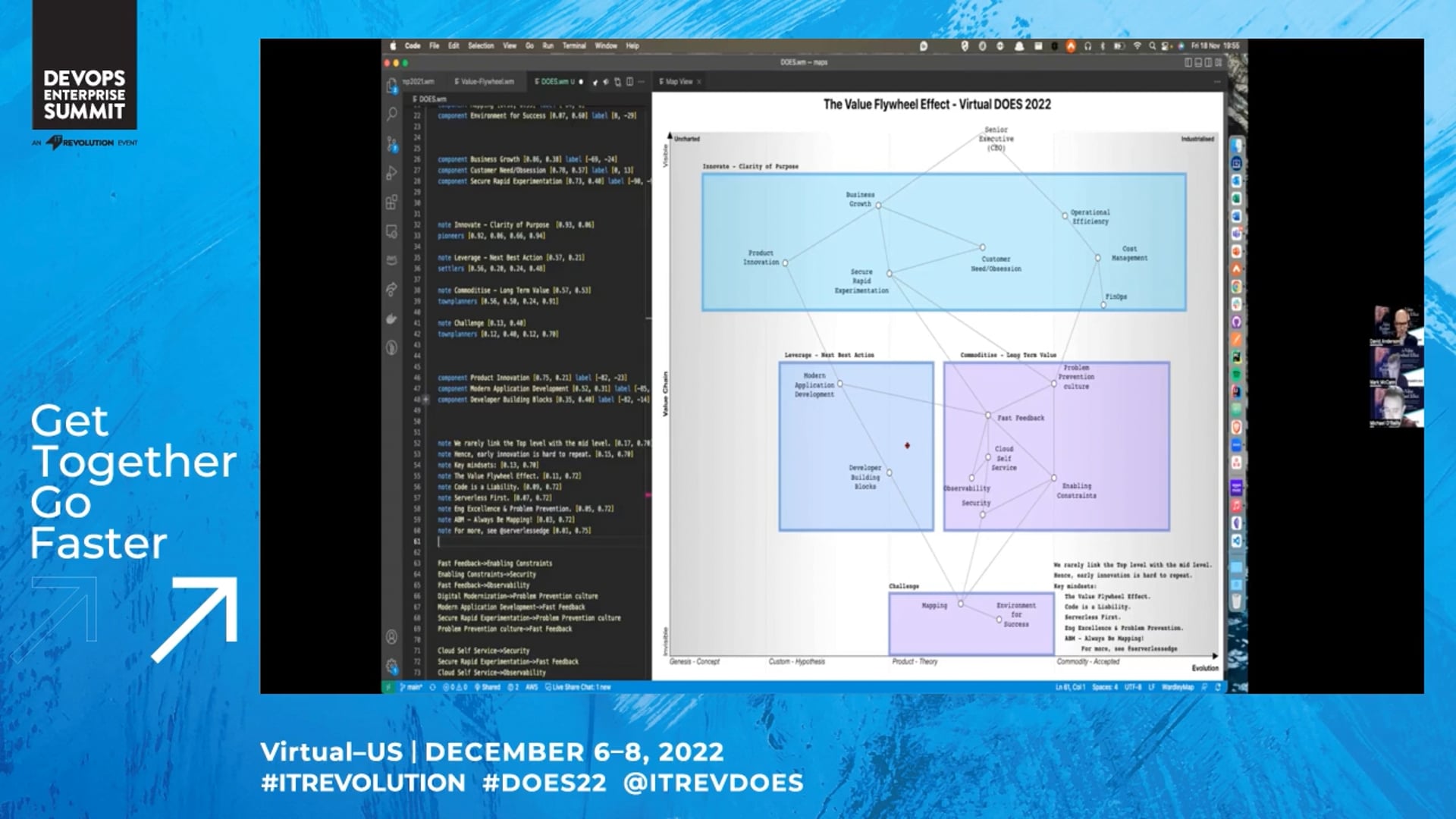
Task: Switch to the Value-Flywheel.wm tab
Action: [x=484, y=82]
